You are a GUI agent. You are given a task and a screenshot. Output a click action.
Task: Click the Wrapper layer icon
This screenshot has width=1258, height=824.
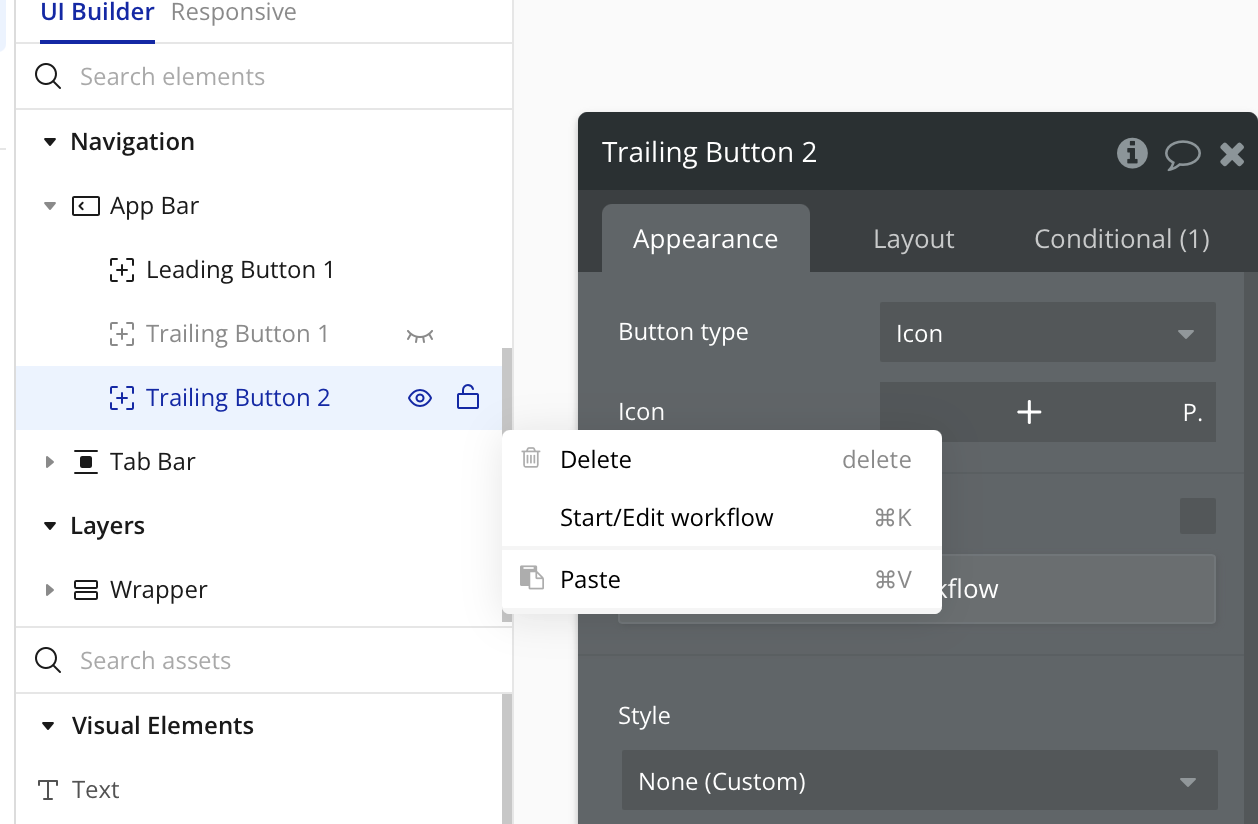coord(86,590)
